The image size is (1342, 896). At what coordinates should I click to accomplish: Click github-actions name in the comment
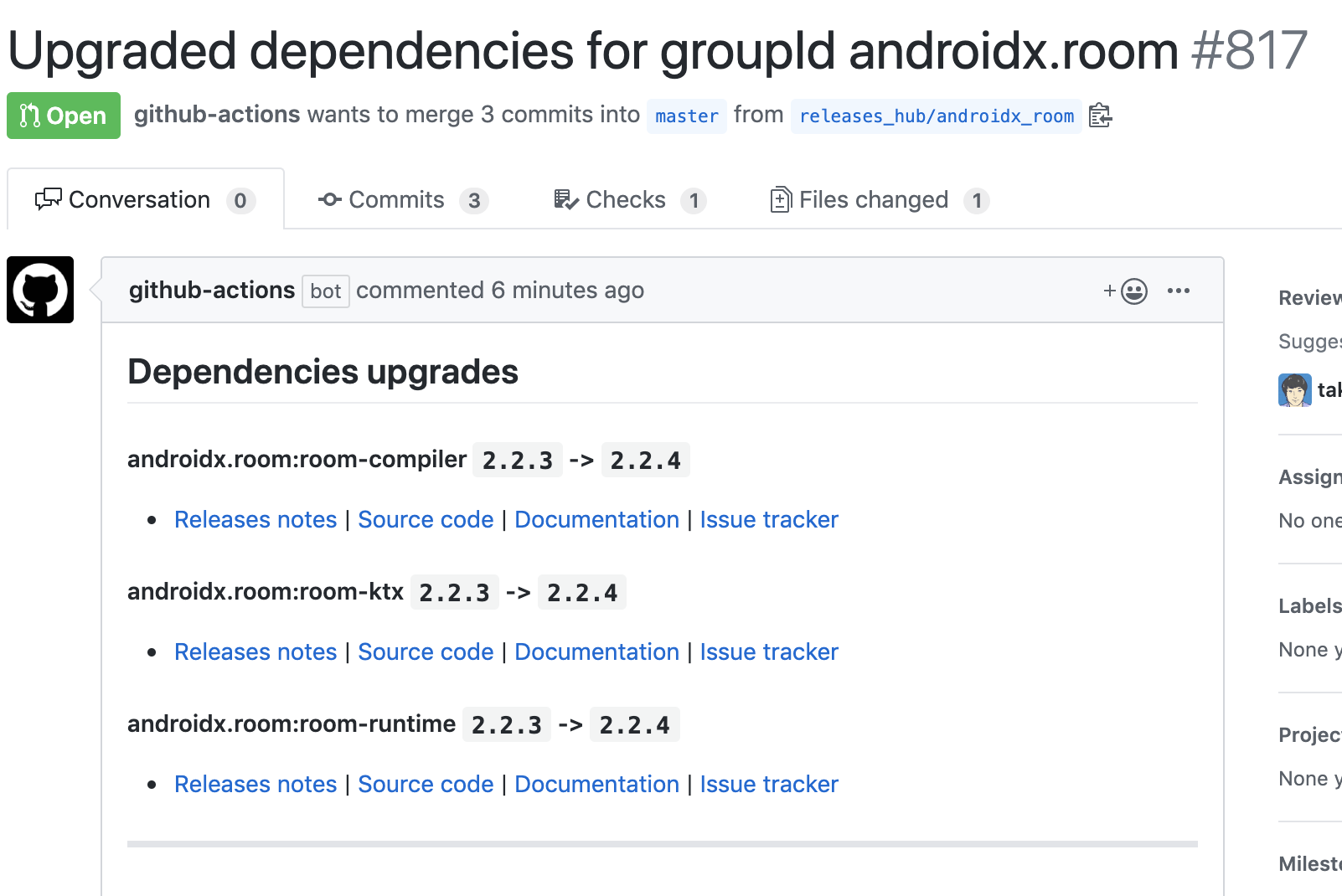tap(212, 290)
